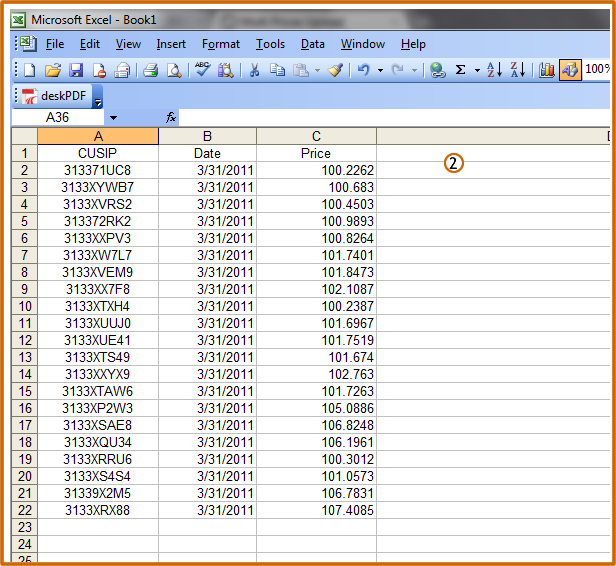
Task: Open the Paste options dropdown arrow
Action: point(317,71)
